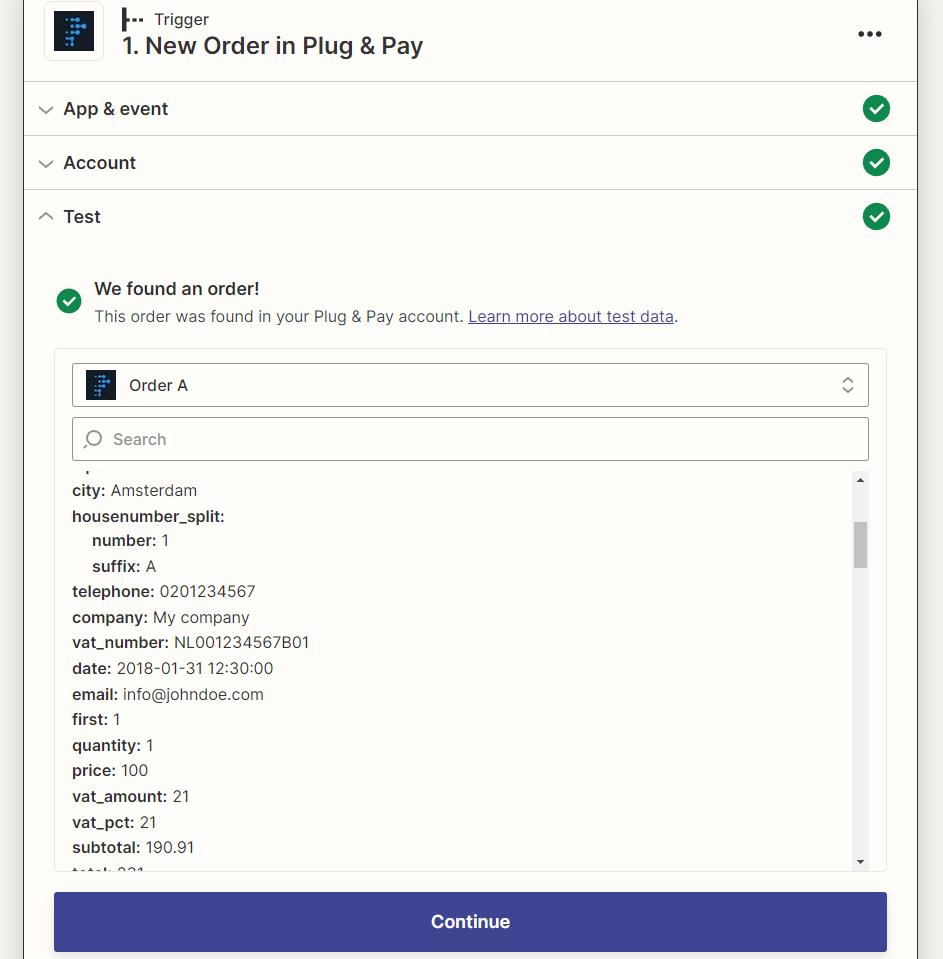The width and height of the screenshot is (943, 959).
Task: Collapse the Test section
Action: point(82,217)
